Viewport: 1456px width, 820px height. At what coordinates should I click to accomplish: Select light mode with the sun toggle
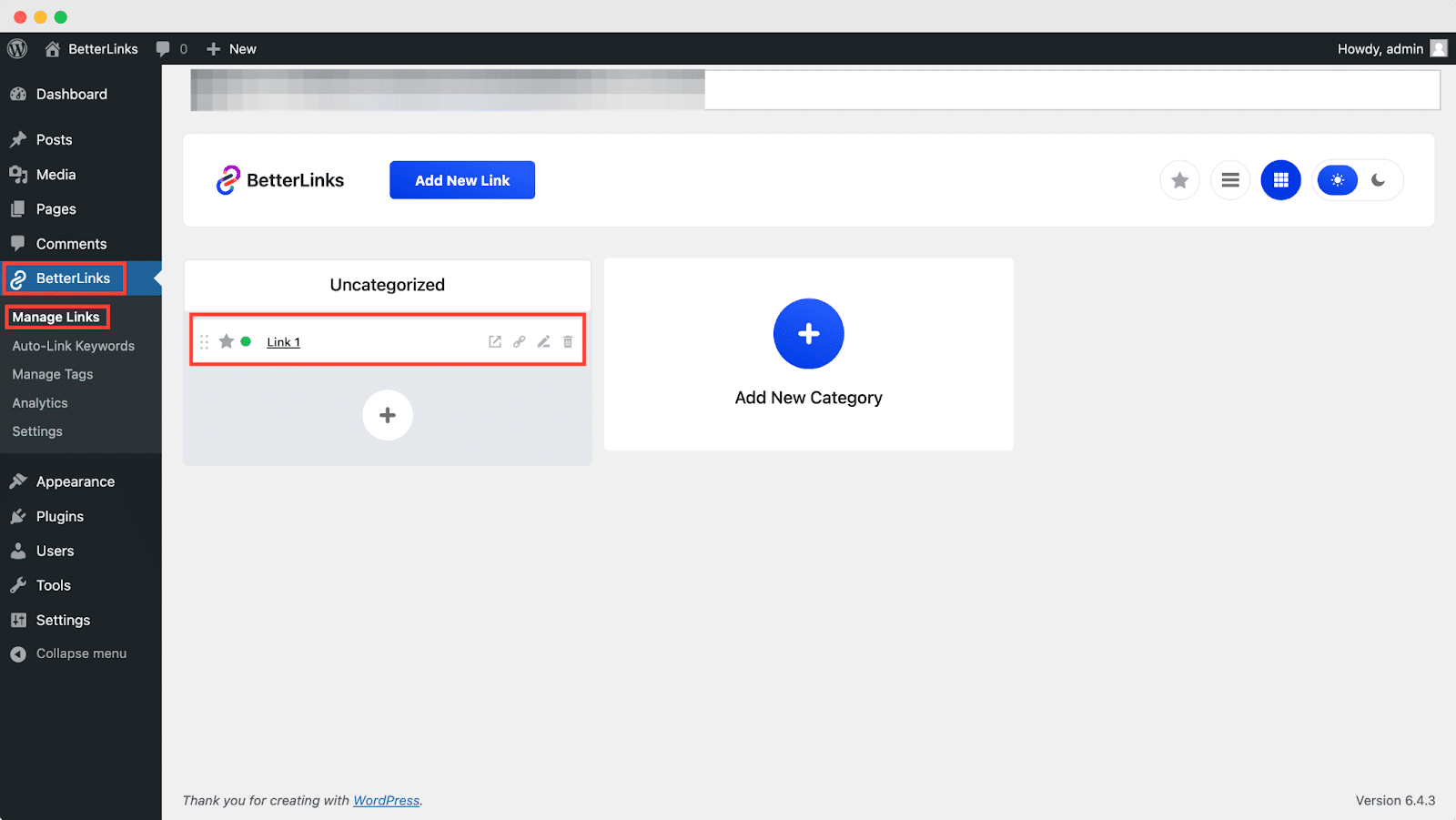[x=1336, y=179]
